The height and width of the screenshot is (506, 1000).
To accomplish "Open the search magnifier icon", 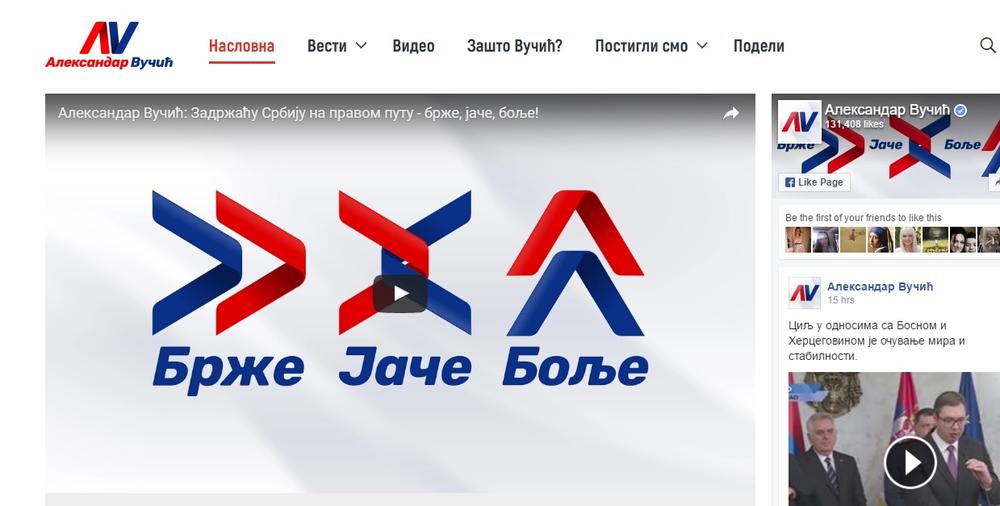I will [987, 46].
